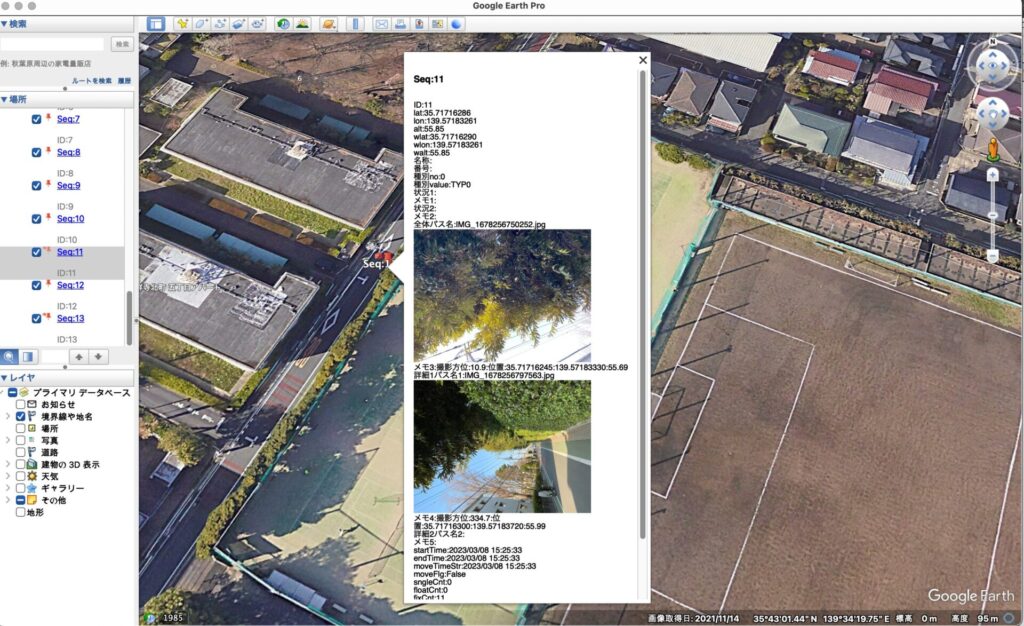Click the 履歴 history link
1024x626 pixels.
(124, 81)
